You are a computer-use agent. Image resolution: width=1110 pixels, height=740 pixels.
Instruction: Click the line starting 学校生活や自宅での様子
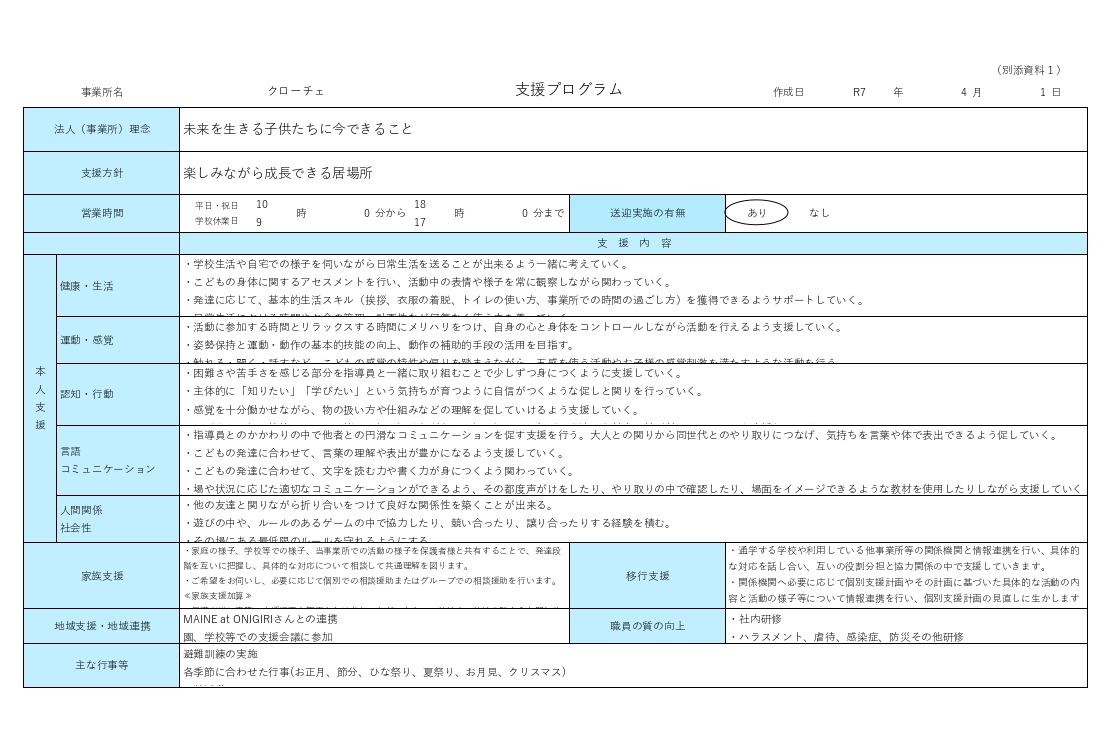click(x=406, y=264)
